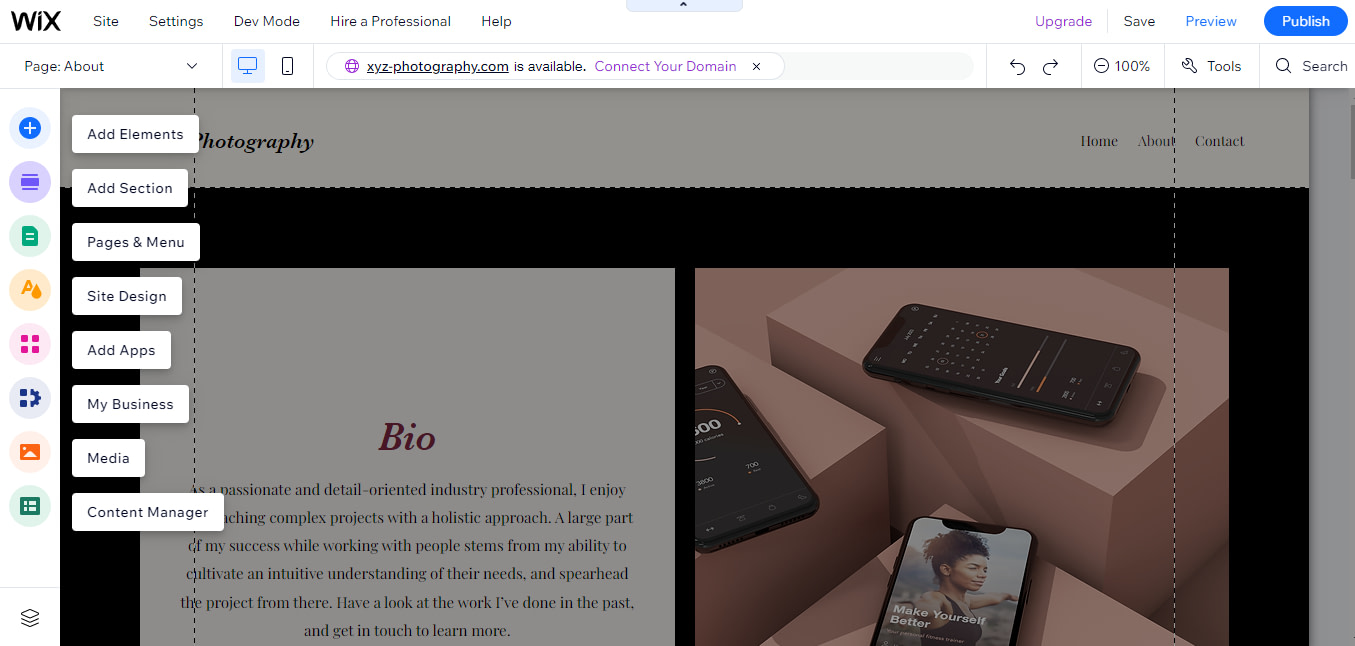
Task: Open the Layers panel at sidebar bottom
Action: click(30, 618)
